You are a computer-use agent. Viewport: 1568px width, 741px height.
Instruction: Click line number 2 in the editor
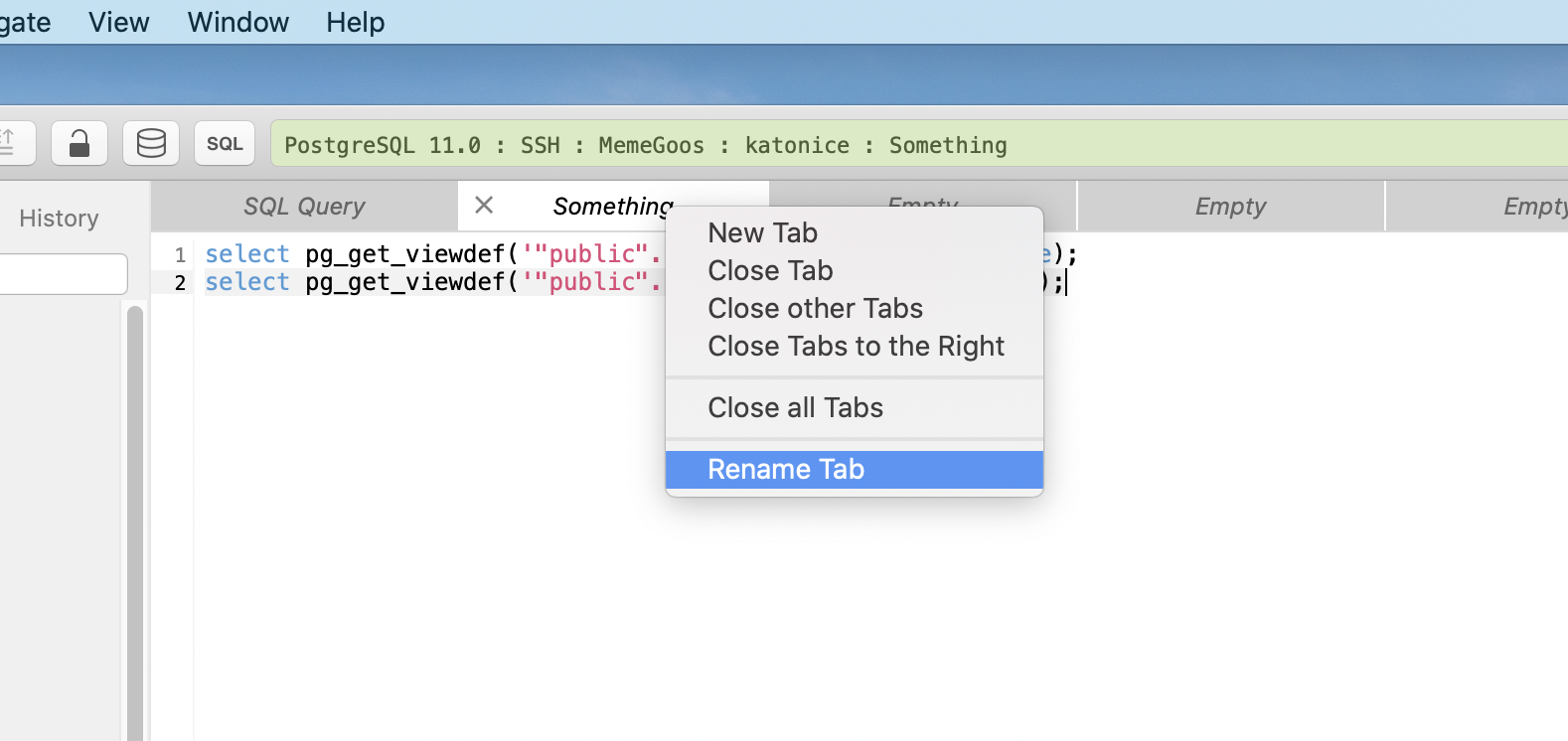(180, 282)
